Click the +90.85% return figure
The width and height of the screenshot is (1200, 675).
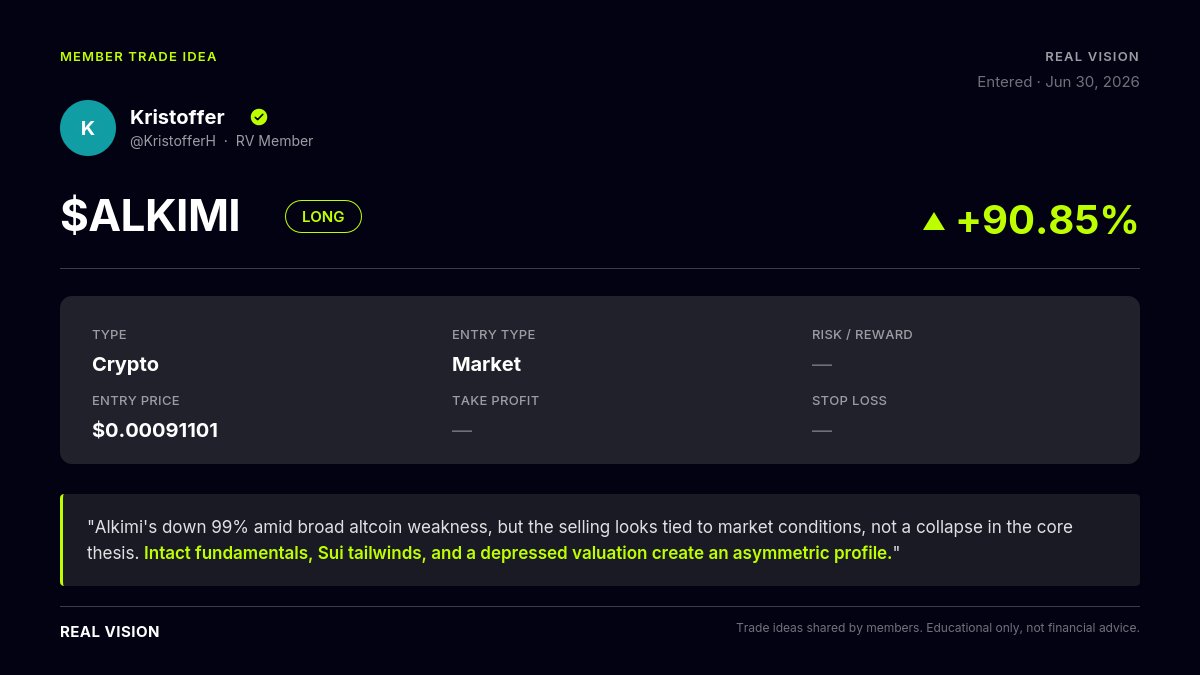(1047, 220)
